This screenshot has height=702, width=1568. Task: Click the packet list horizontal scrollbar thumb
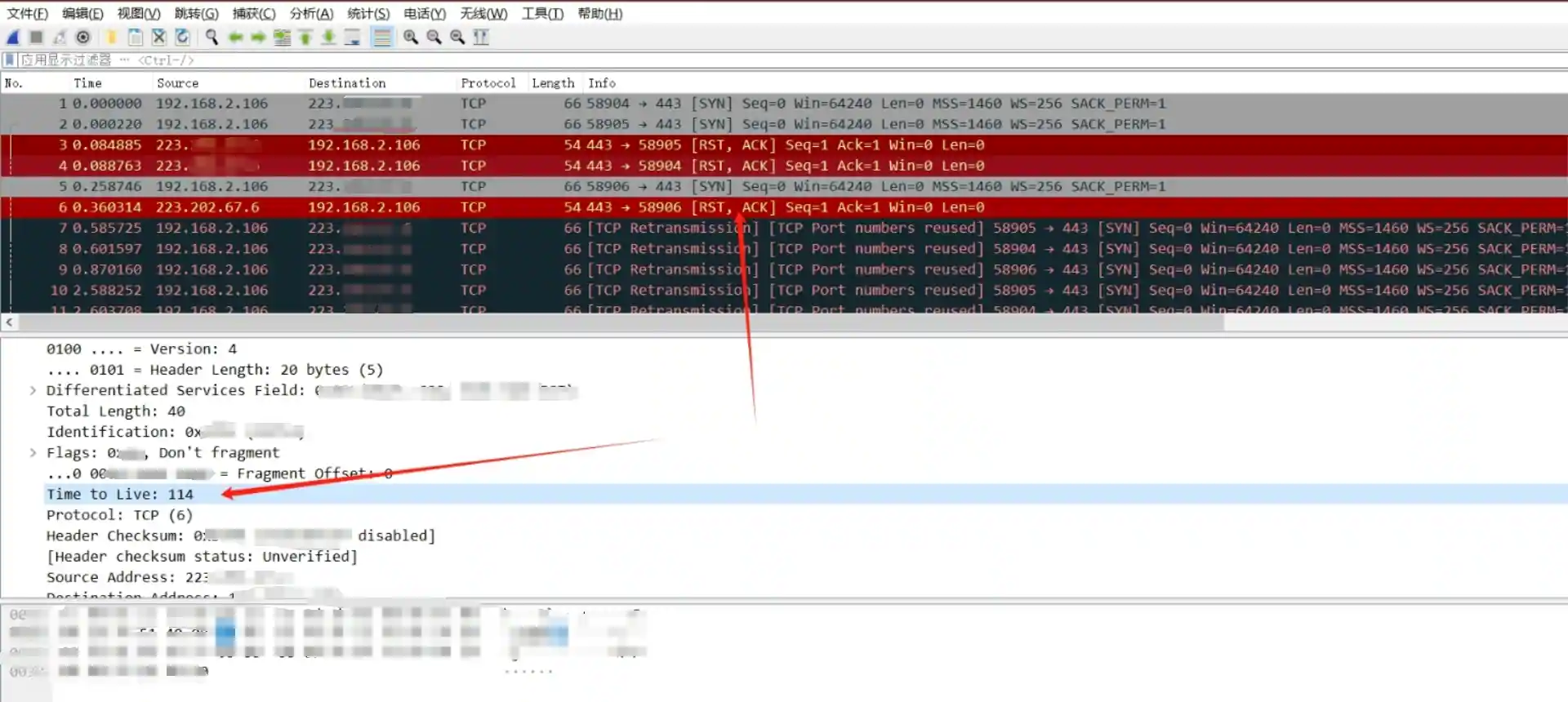[x=621, y=322]
